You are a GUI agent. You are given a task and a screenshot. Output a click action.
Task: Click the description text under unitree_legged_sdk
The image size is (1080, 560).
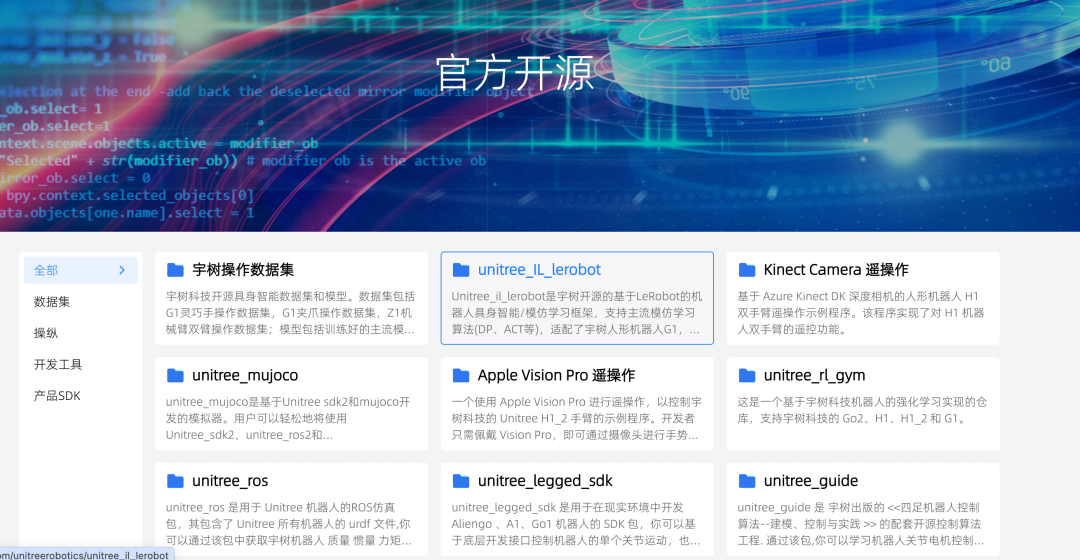(576, 523)
